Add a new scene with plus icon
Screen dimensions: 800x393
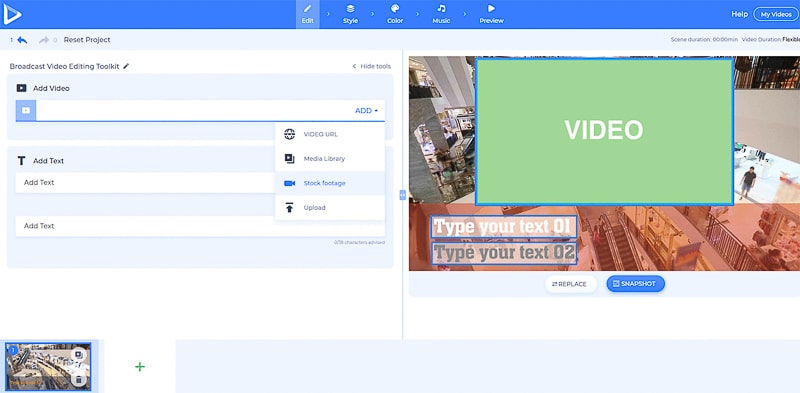click(140, 366)
